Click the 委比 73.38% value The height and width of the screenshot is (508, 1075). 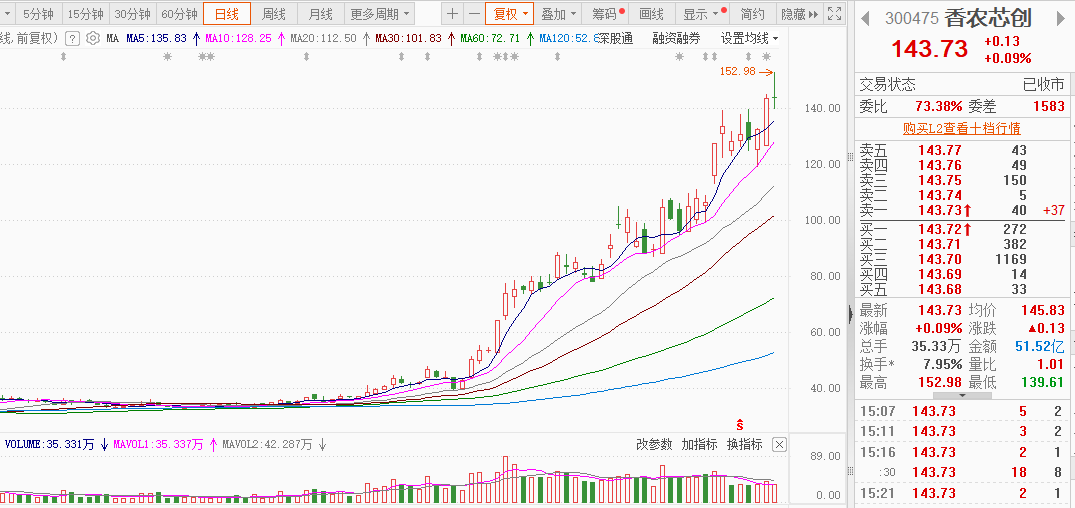click(x=939, y=106)
